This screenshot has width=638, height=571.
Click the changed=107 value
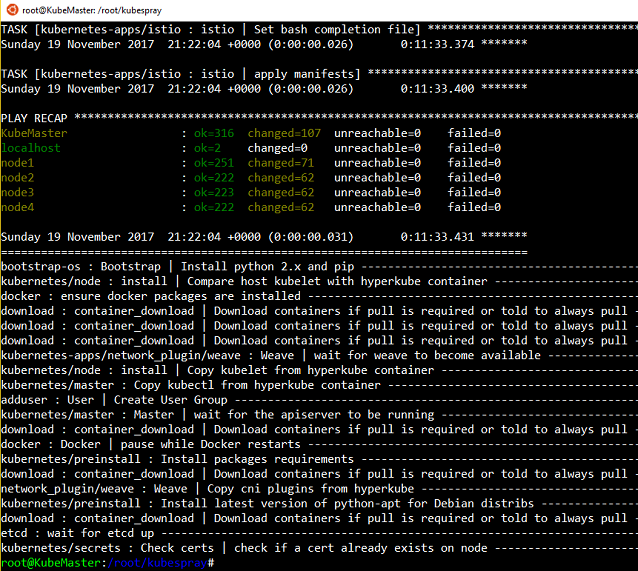284,133
